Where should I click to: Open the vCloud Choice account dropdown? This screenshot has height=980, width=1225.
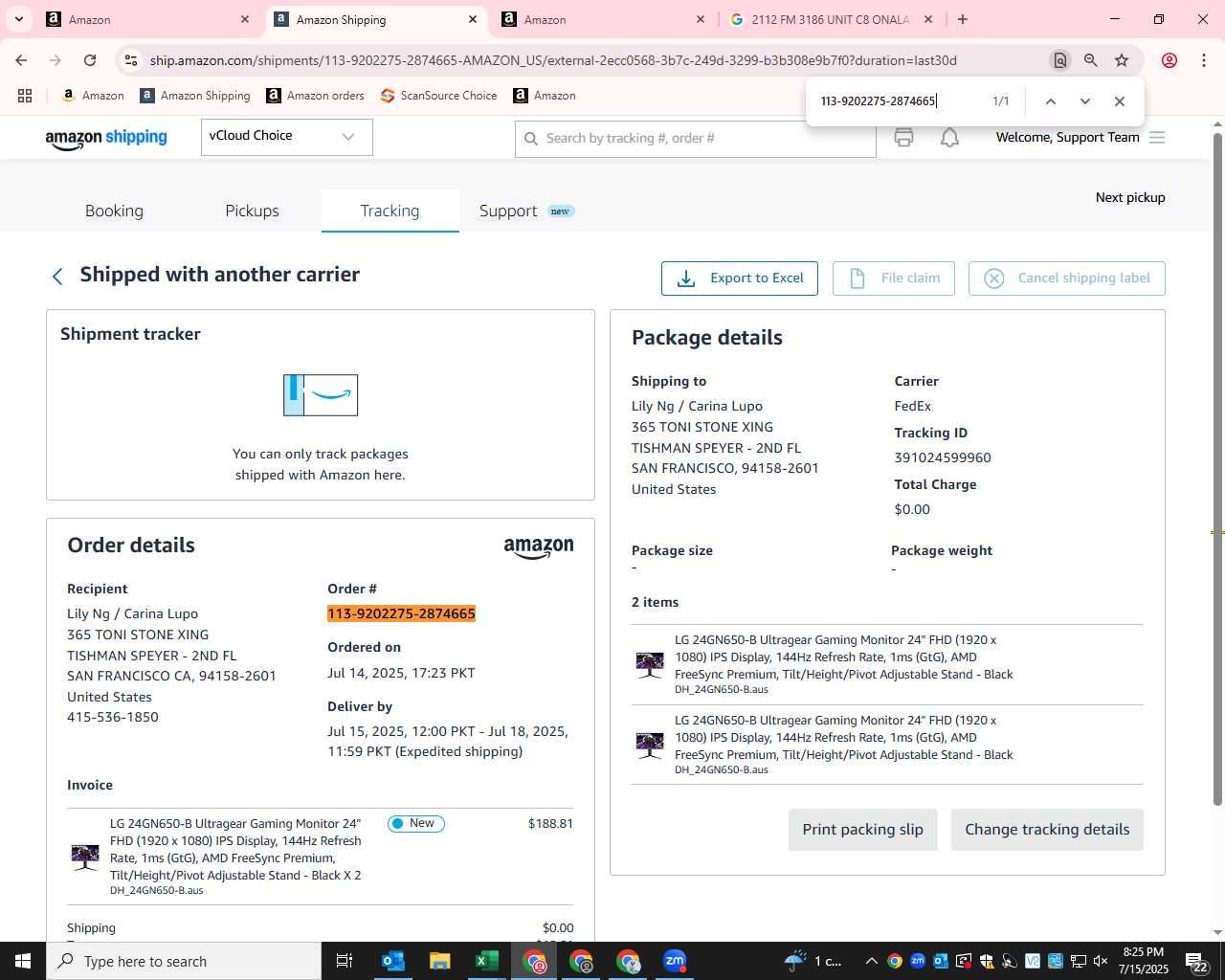click(x=286, y=137)
